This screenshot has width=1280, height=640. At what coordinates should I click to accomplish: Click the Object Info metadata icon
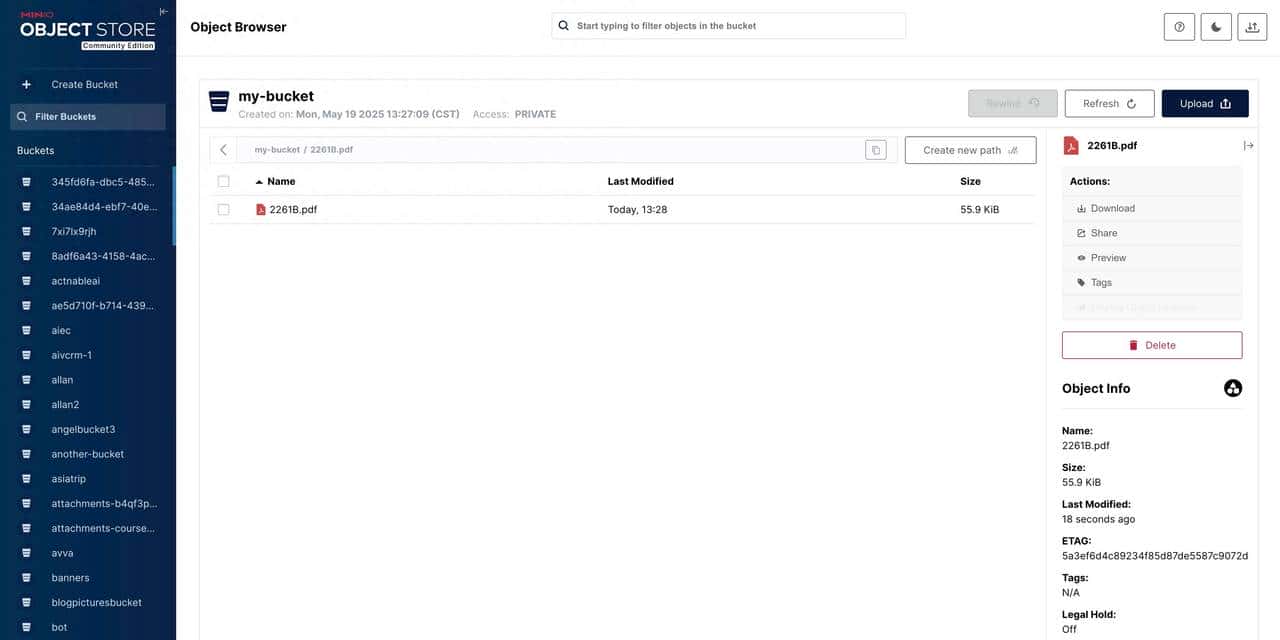click(1233, 388)
